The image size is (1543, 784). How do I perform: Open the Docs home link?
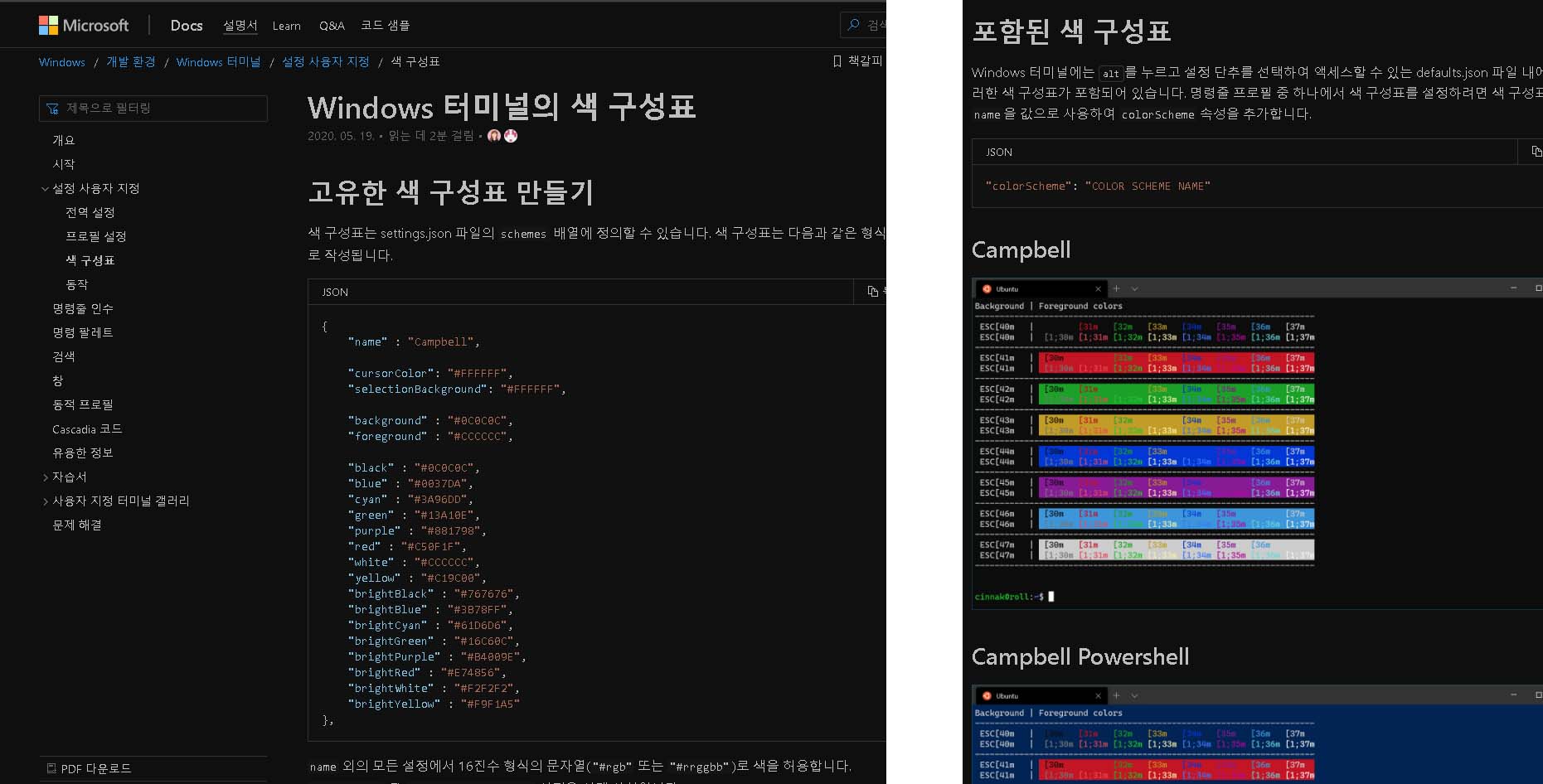187,26
